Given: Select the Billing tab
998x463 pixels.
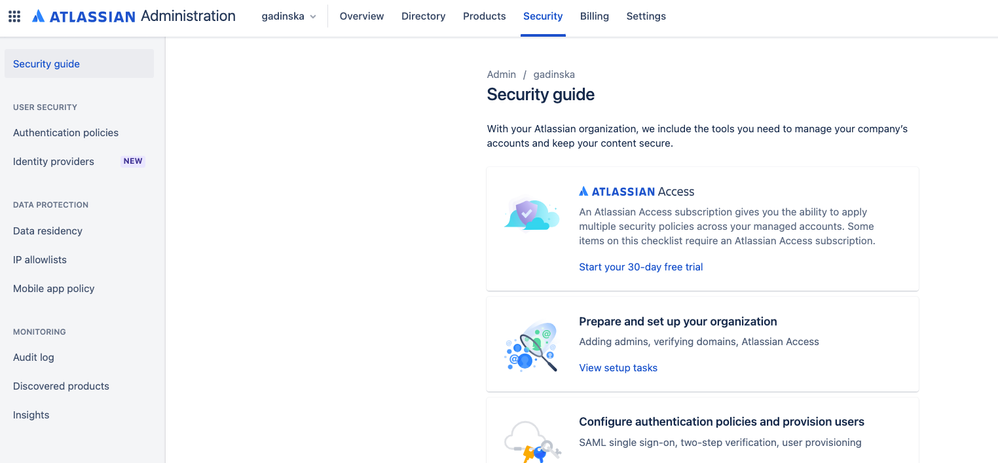Looking at the screenshot, I should pos(594,17).
